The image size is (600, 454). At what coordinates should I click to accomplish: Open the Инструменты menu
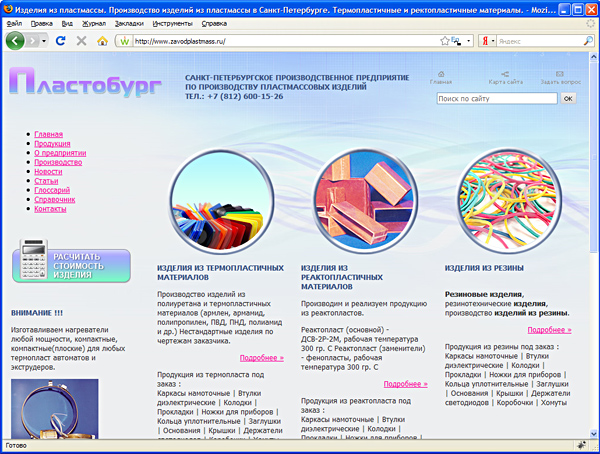click(173, 23)
